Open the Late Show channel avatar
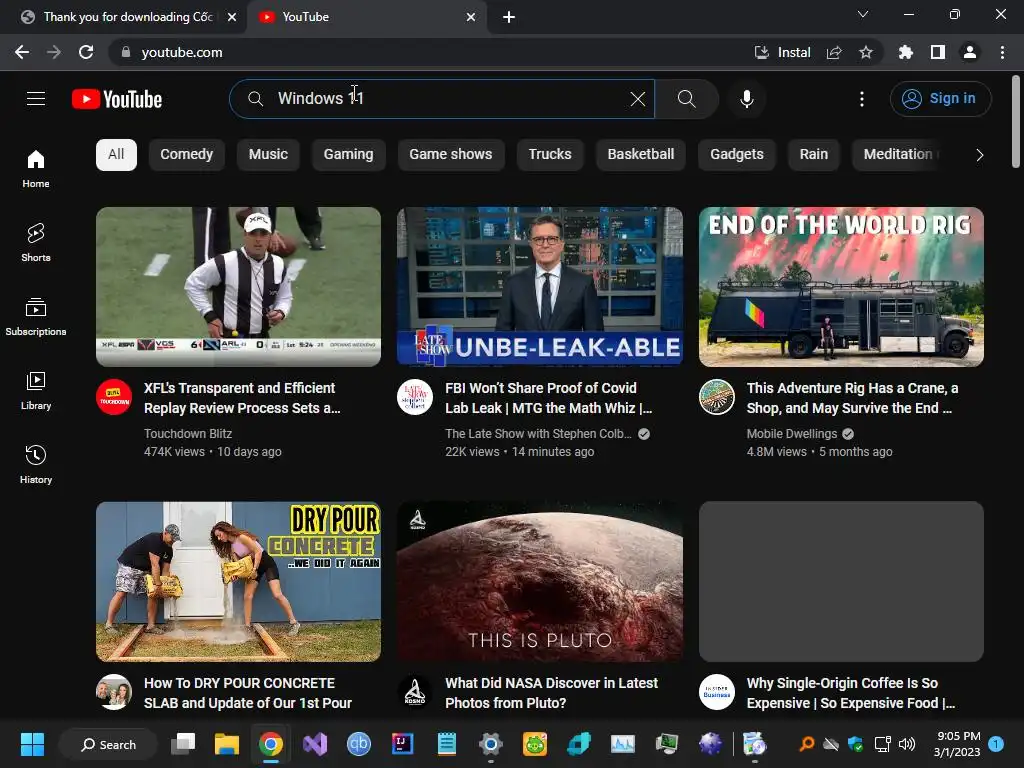The image size is (1024, 768). [415, 397]
